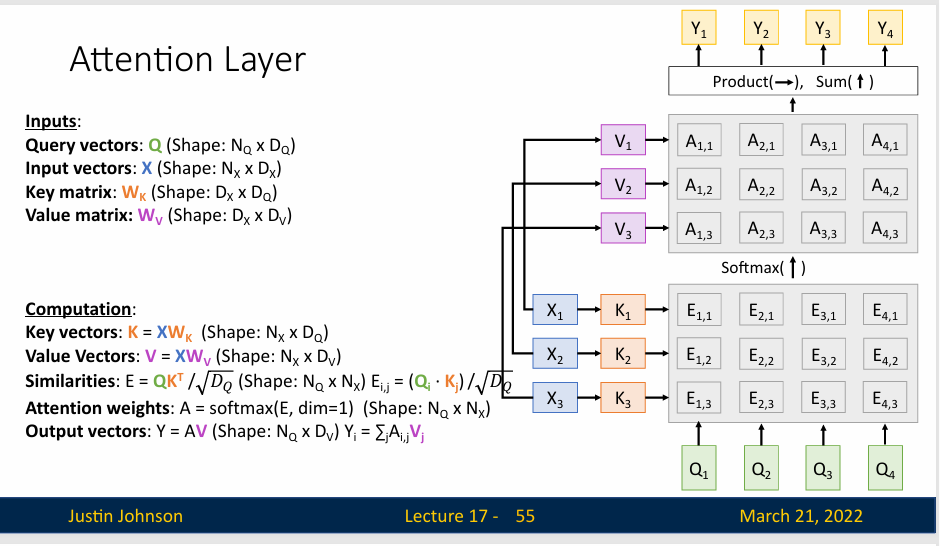Click similarity cell E2,3
Screen dimensions: 940x546
761,397
